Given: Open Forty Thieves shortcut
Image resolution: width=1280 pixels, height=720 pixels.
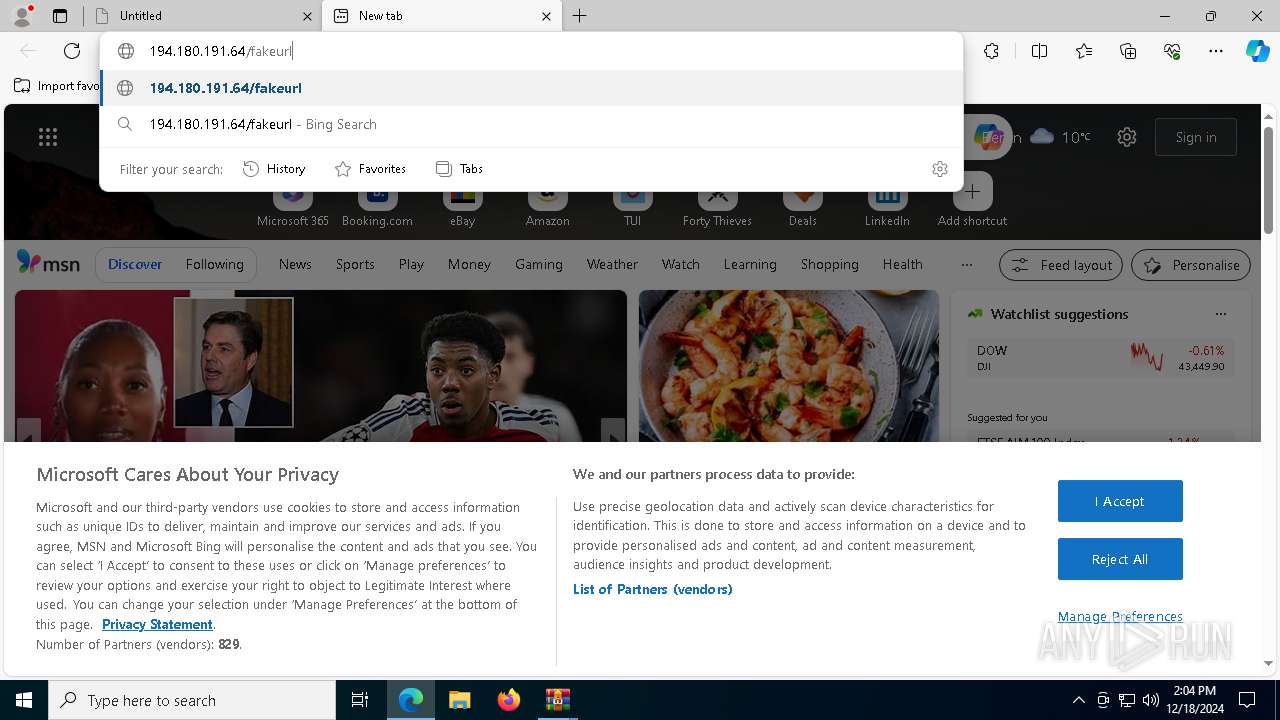Looking at the screenshot, I should (717, 207).
